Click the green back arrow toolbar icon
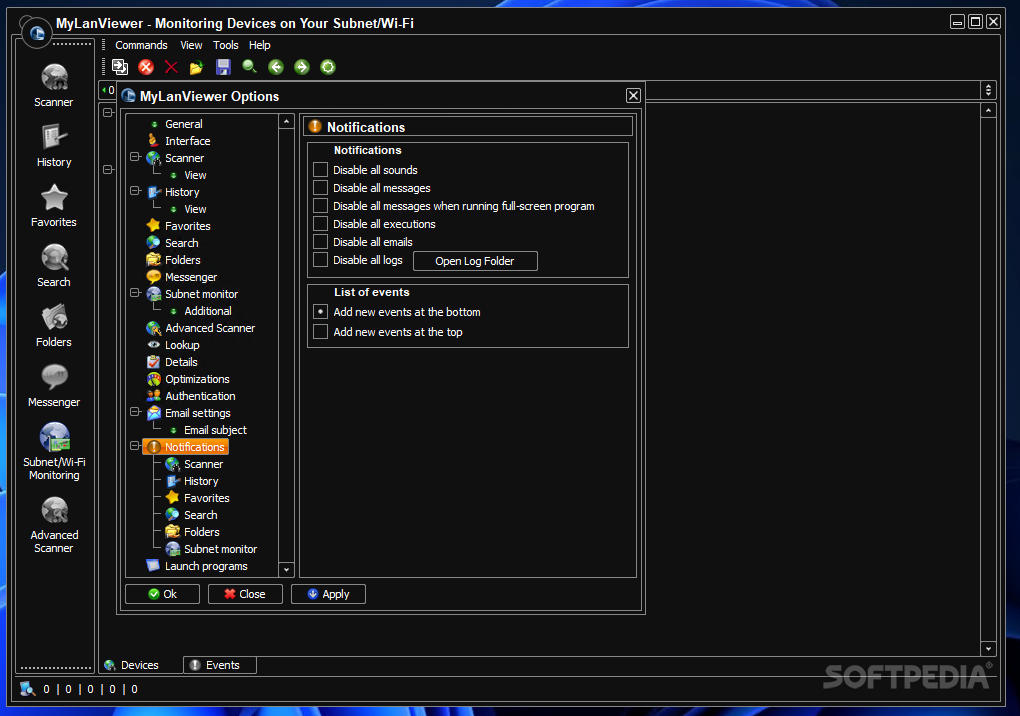This screenshot has height=716, width=1020. pyautogui.click(x=276, y=66)
